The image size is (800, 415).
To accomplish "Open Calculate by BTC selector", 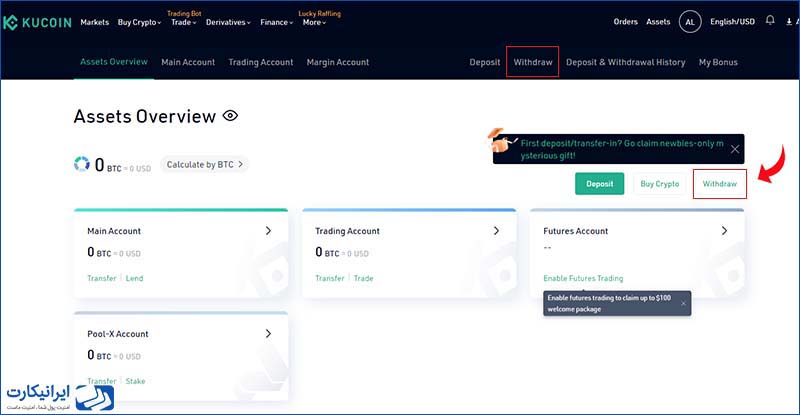I will 205,164.
